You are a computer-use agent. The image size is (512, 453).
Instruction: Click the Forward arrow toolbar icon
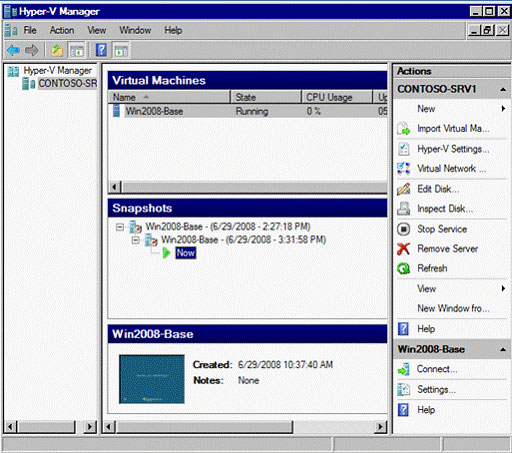point(32,51)
